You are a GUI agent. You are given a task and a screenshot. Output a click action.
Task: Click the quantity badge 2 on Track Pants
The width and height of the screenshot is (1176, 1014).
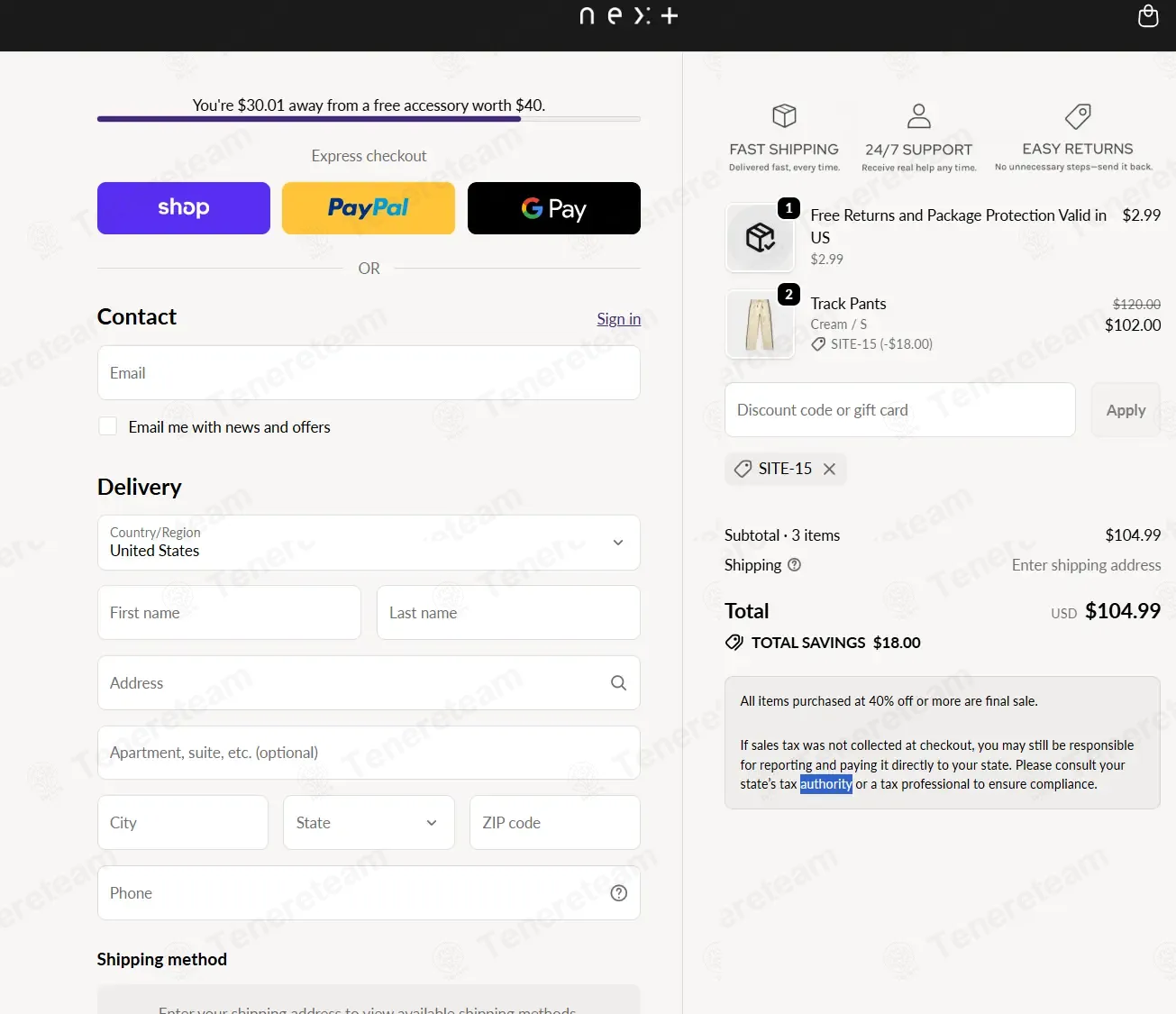click(x=789, y=295)
